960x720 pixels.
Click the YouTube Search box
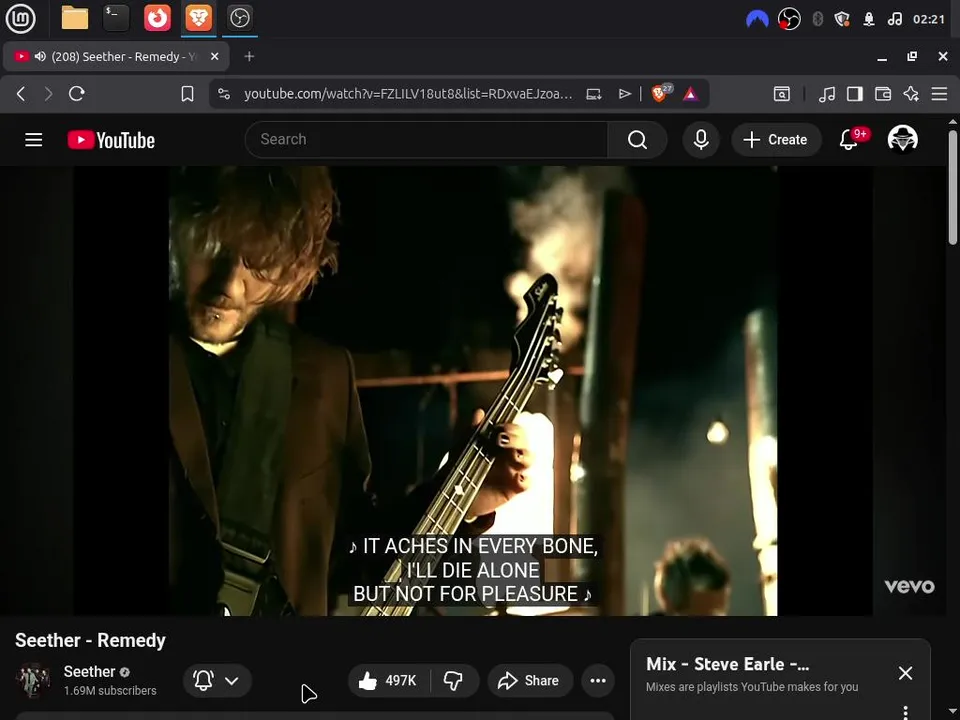point(426,140)
